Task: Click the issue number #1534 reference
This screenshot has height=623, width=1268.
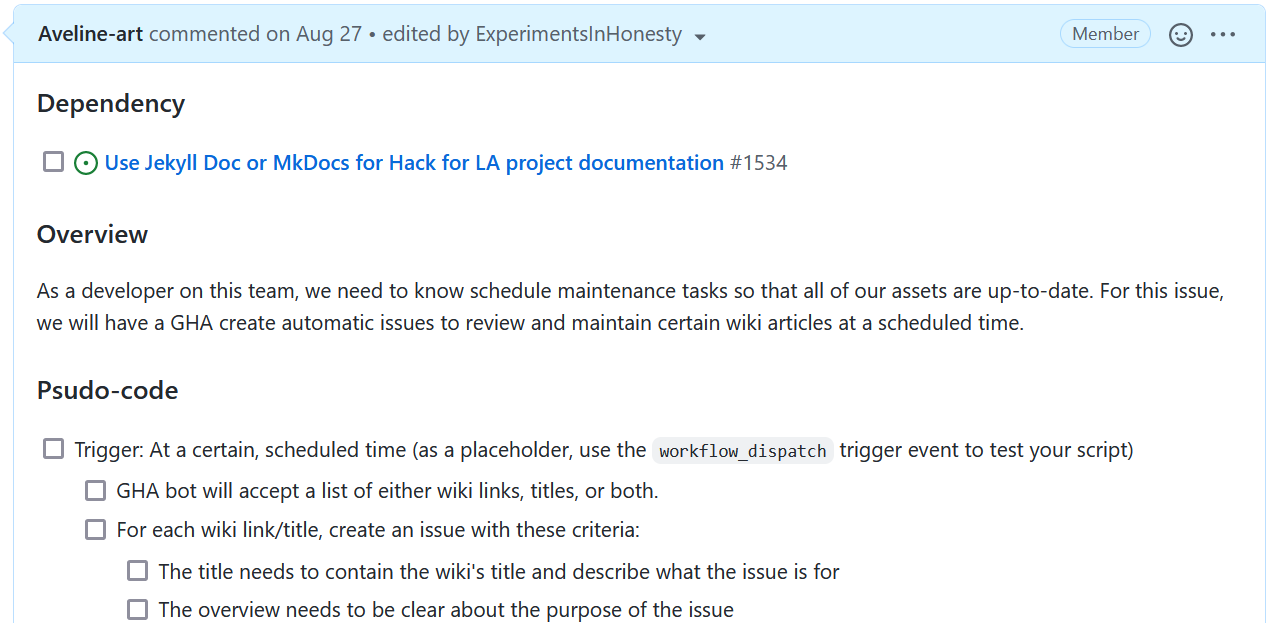Action: (759, 163)
